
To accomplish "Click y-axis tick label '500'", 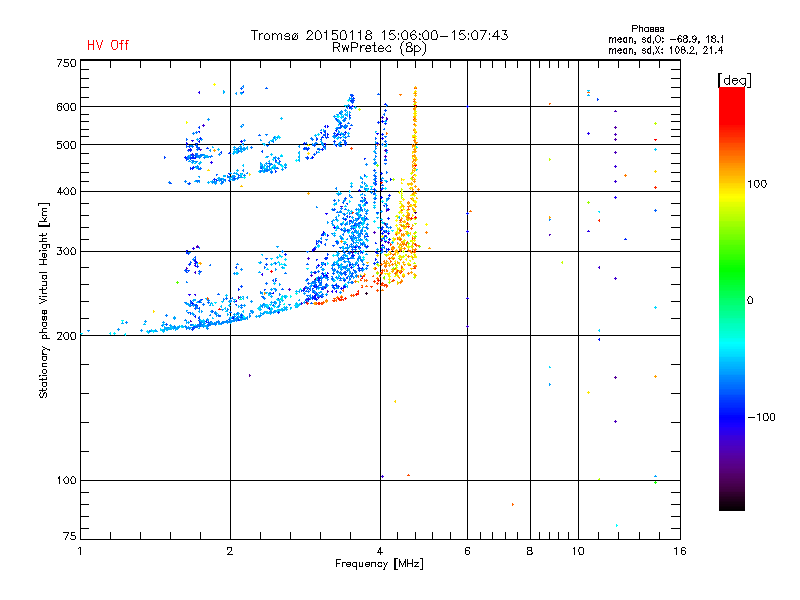I will [x=66, y=145].
